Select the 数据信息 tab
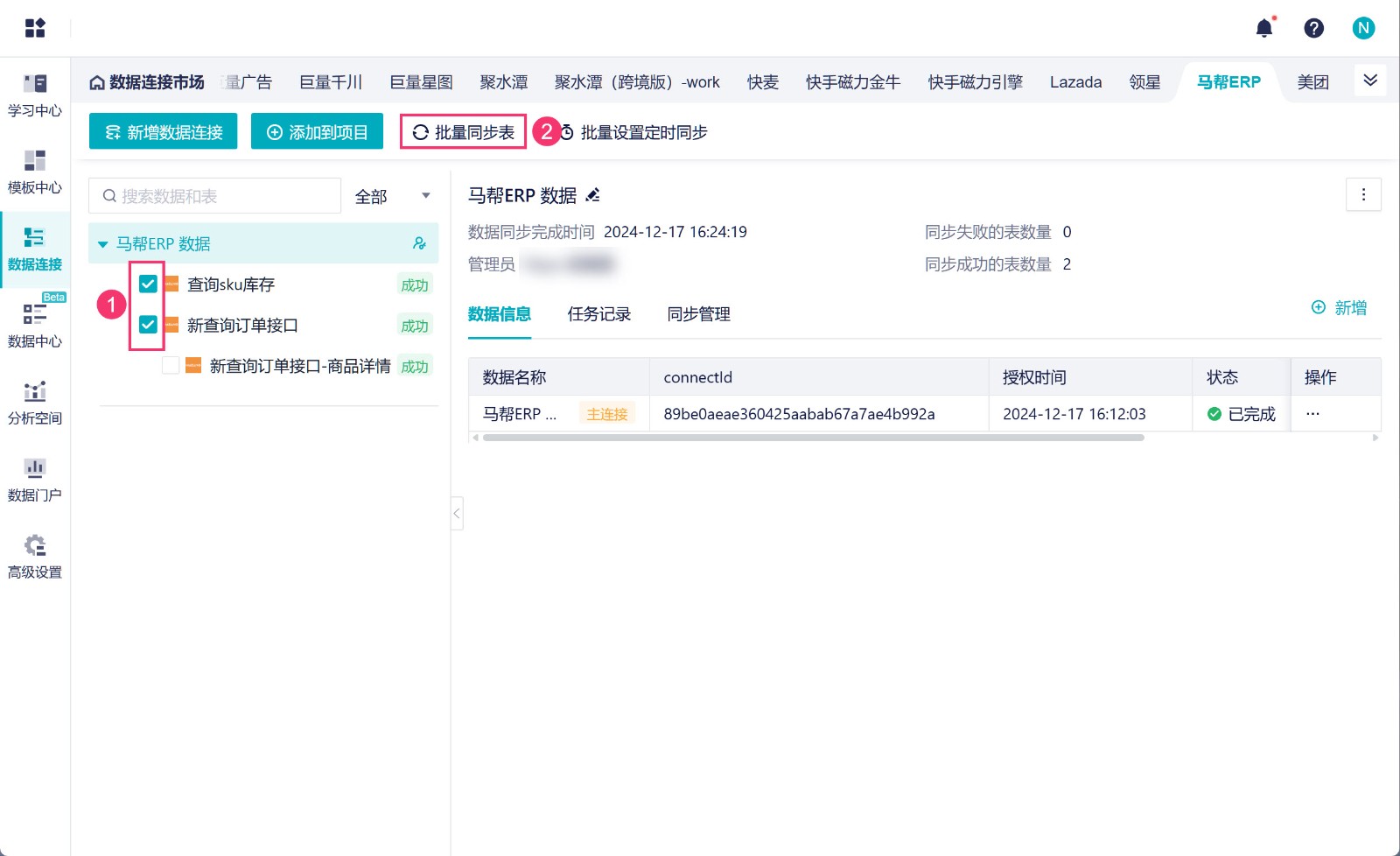Viewport: 1400px width, 856px height. click(500, 314)
